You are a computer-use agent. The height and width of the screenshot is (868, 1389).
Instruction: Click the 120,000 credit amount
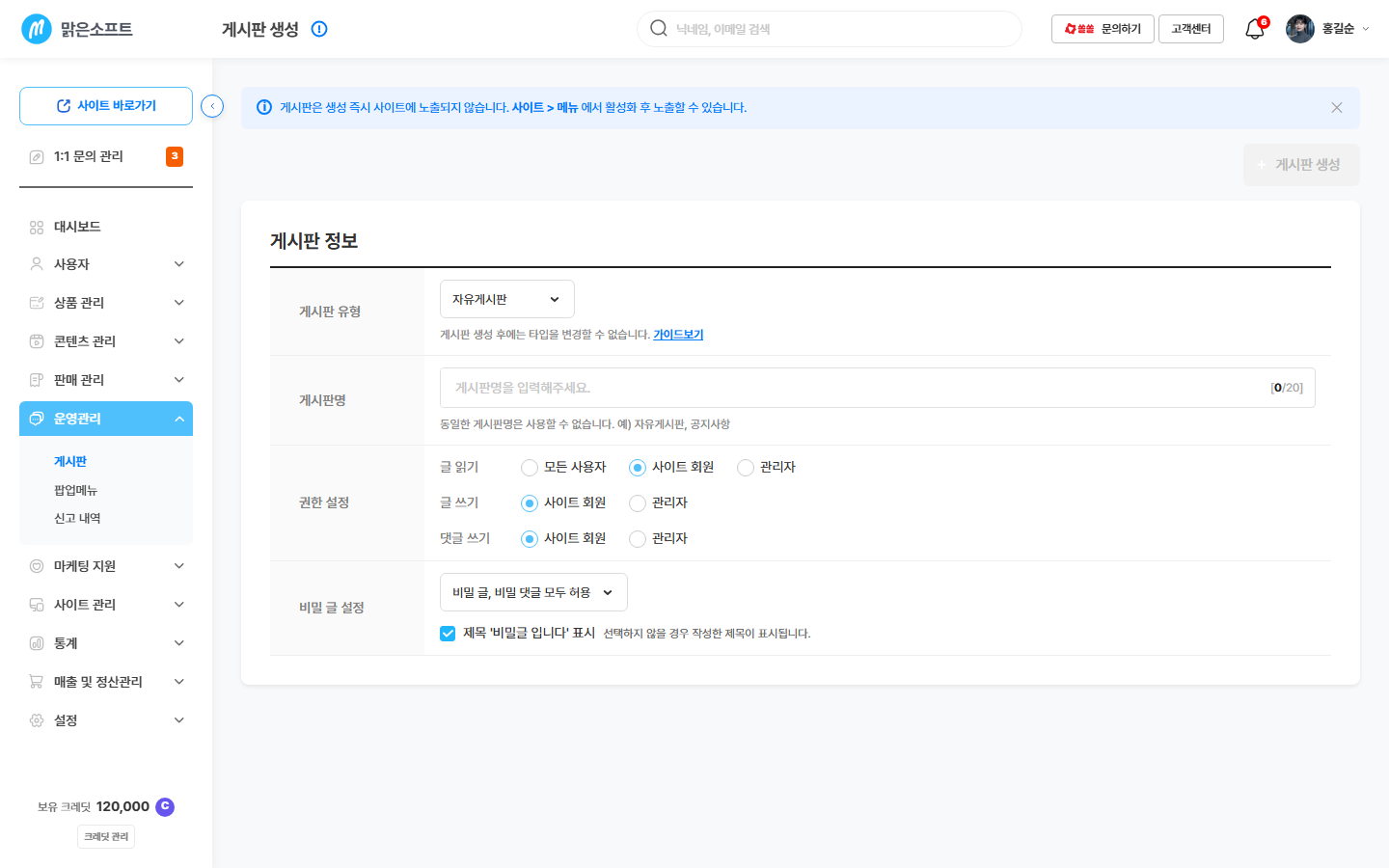pyautogui.click(x=123, y=806)
